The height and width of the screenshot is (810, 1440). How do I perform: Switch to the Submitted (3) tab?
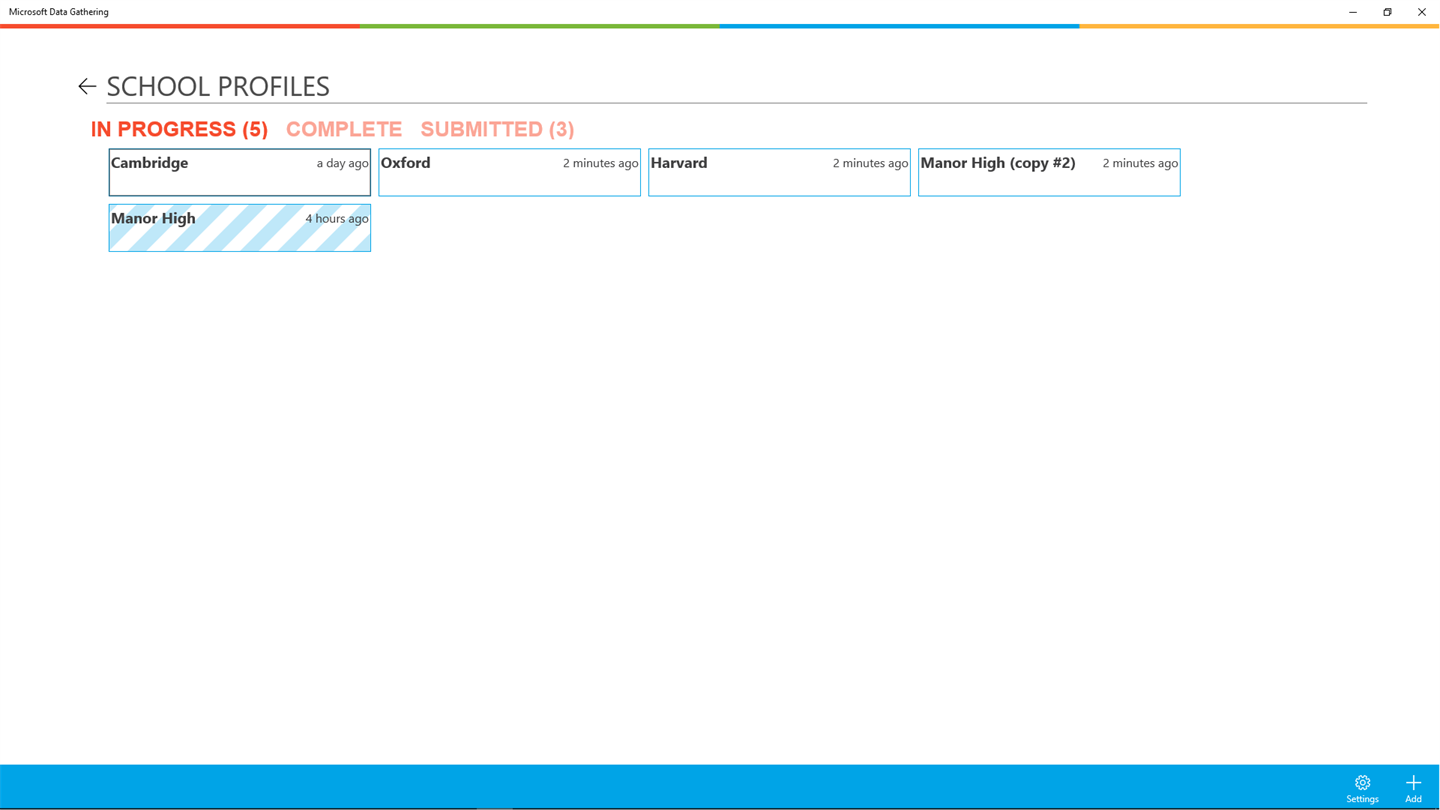coord(497,129)
